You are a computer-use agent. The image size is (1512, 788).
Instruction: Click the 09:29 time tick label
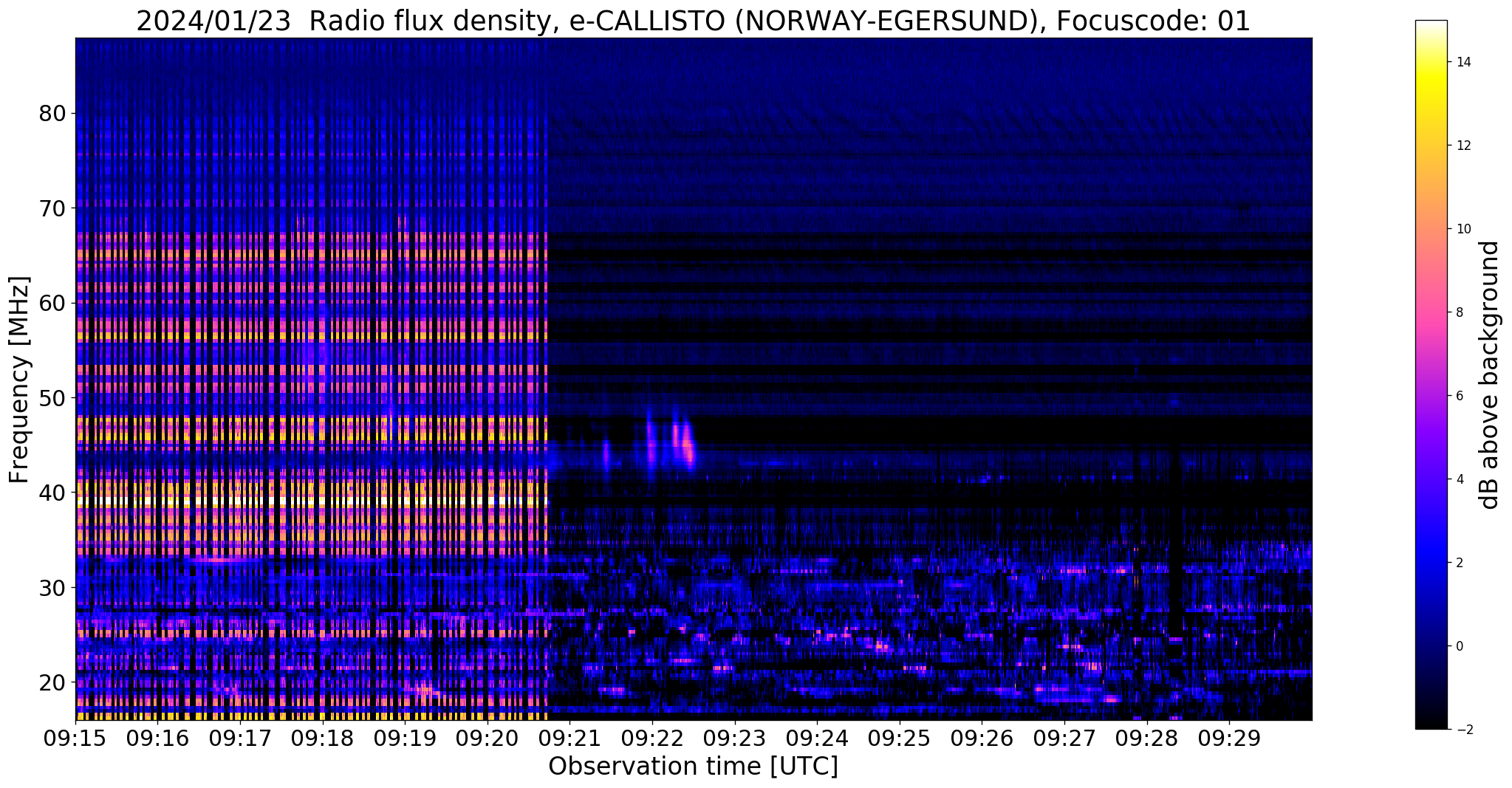1229,739
